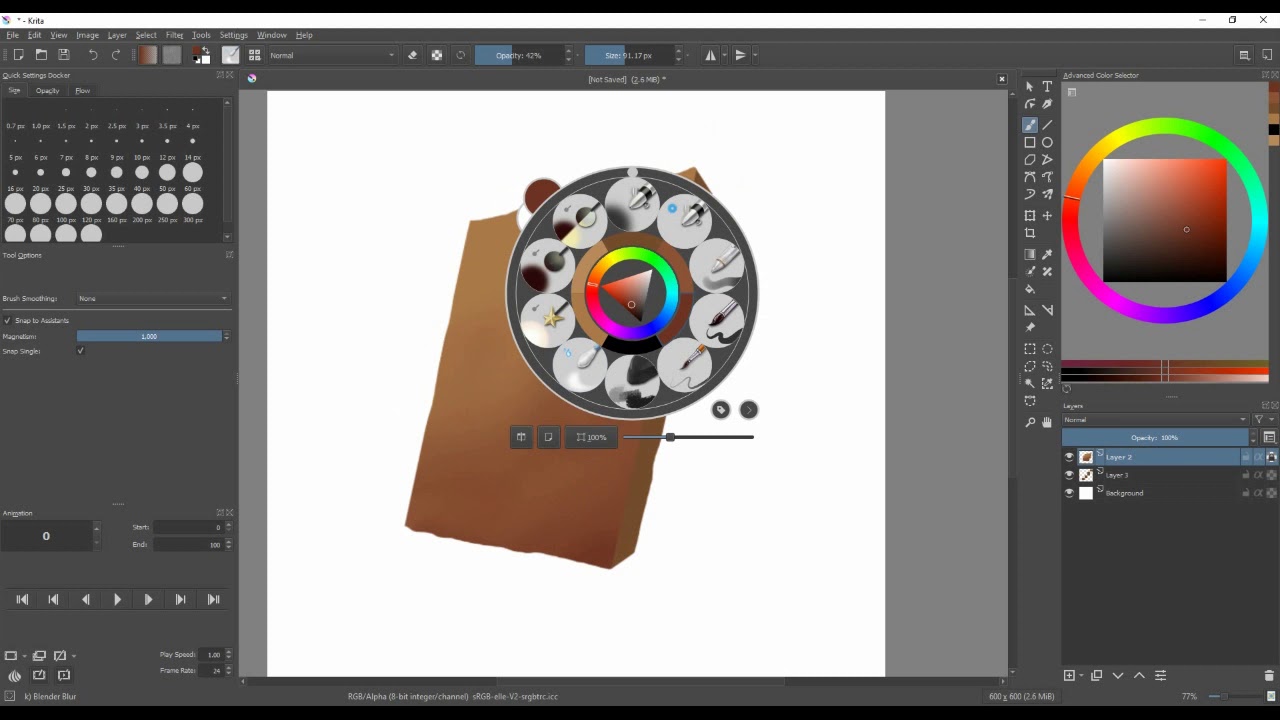Toggle eraser mode in toolbar
The width and height of the screenshot is (1280, 720).
coord(412,55)
